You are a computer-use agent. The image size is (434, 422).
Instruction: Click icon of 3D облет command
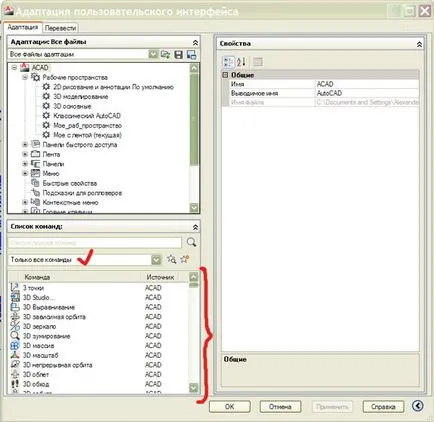click(15, 374)
